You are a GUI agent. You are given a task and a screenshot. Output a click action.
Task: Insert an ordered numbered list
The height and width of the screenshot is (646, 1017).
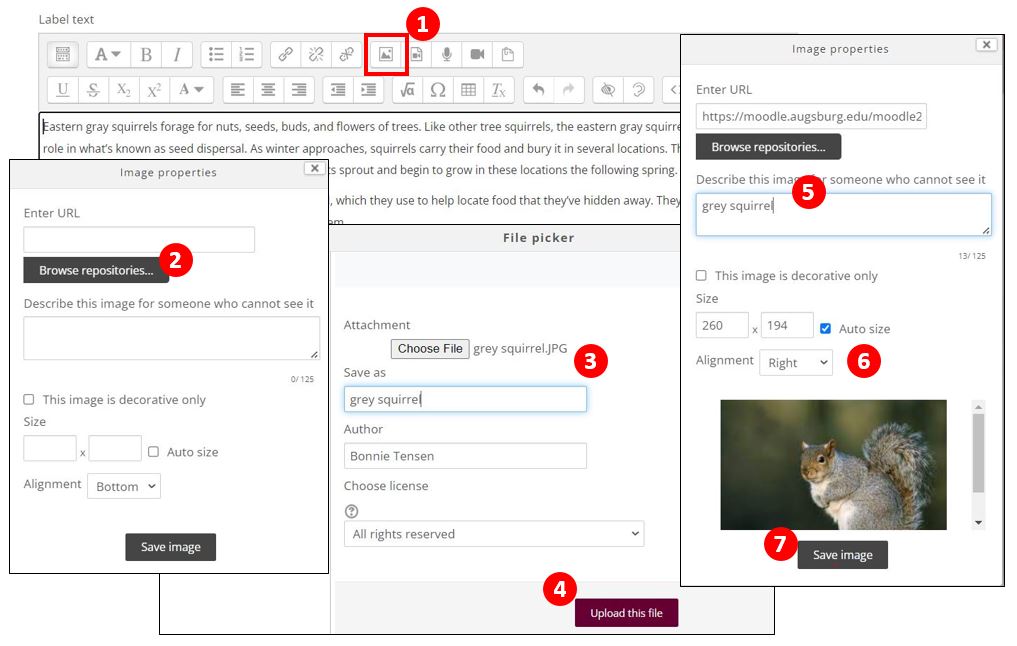(x=246, y=54)
